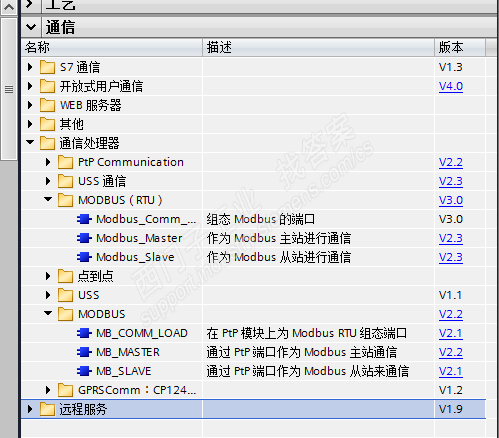Collapse the MODBUS (RTU) folder
Image resolution: width=499 pixels, height=438 pixels.
tap(48, 199)
